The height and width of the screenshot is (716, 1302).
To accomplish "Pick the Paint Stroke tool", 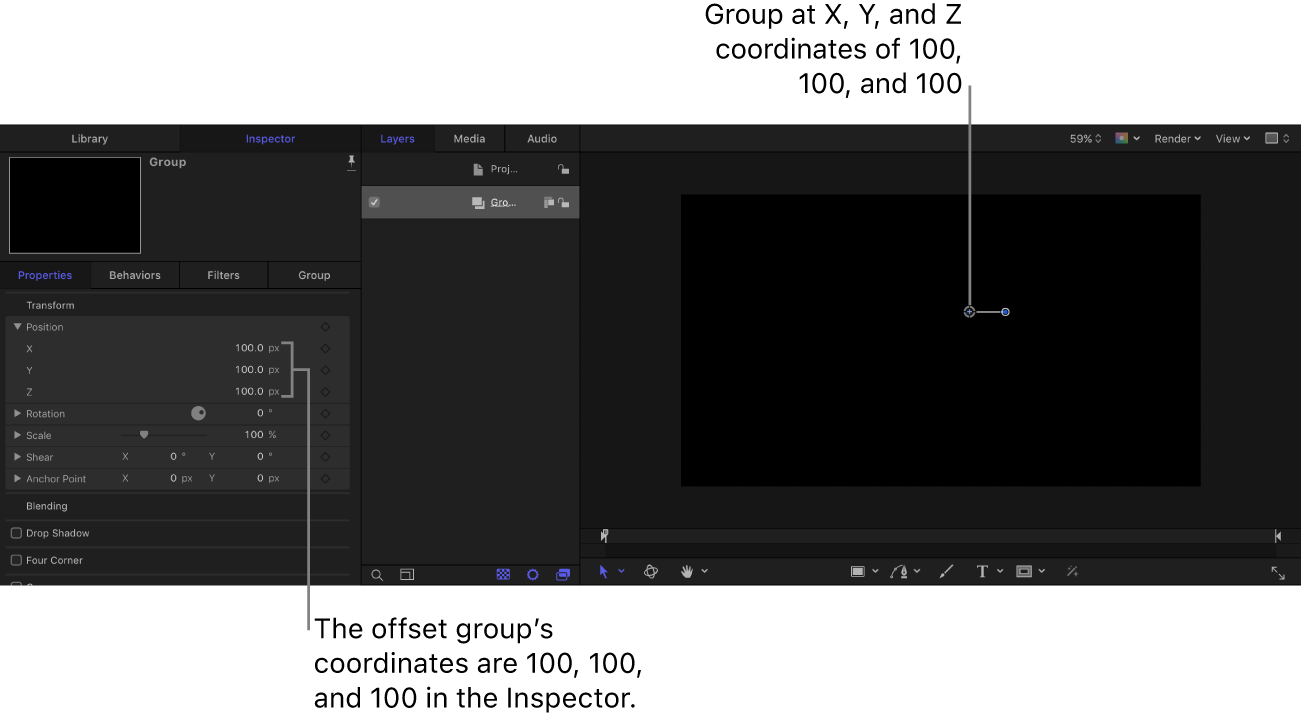I will 946,571.
